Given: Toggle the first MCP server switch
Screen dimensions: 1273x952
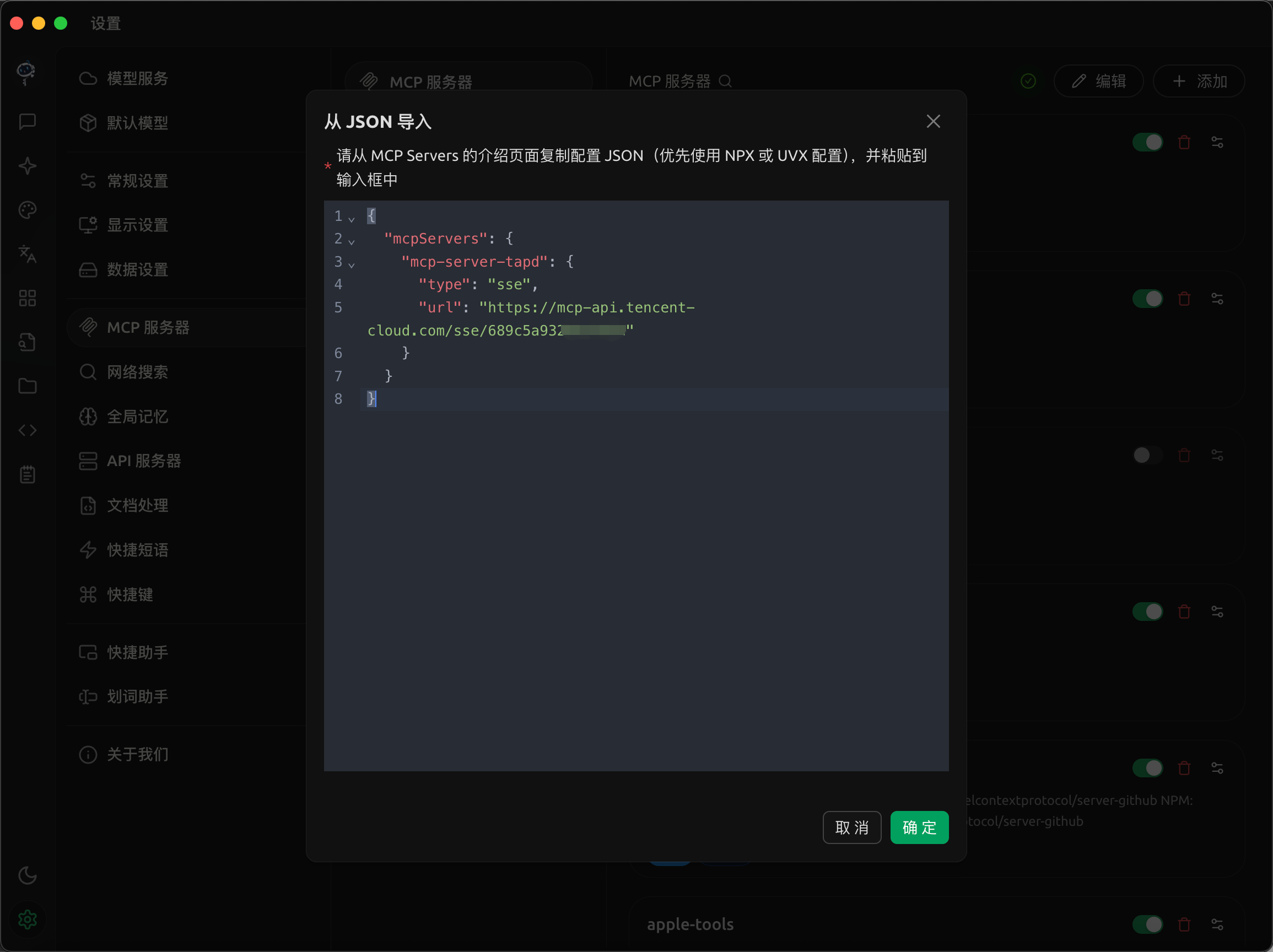Looking at the screenshot, I should coord(1147,142).
